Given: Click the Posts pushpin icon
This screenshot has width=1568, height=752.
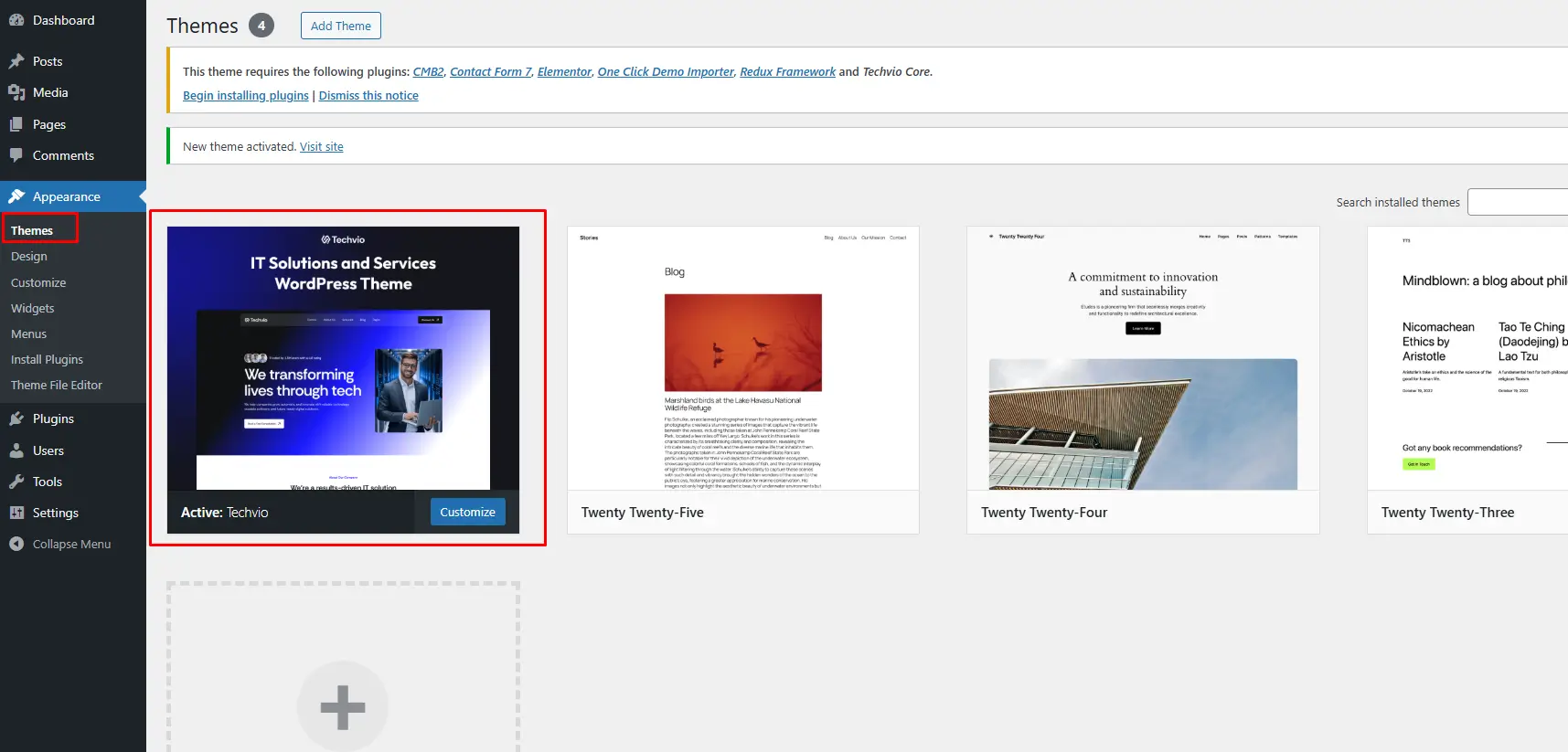Looking at the screenshot, I should point(16,61).
